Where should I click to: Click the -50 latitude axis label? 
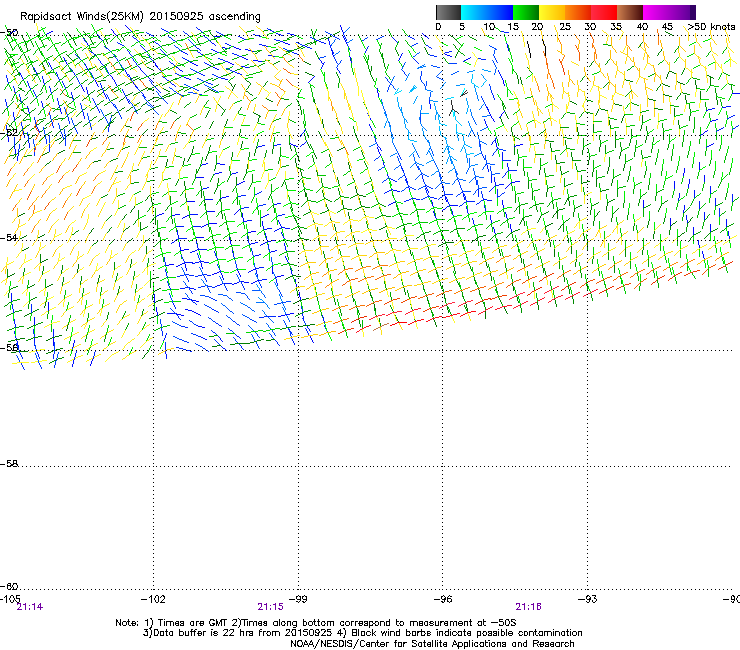[9, 33]
